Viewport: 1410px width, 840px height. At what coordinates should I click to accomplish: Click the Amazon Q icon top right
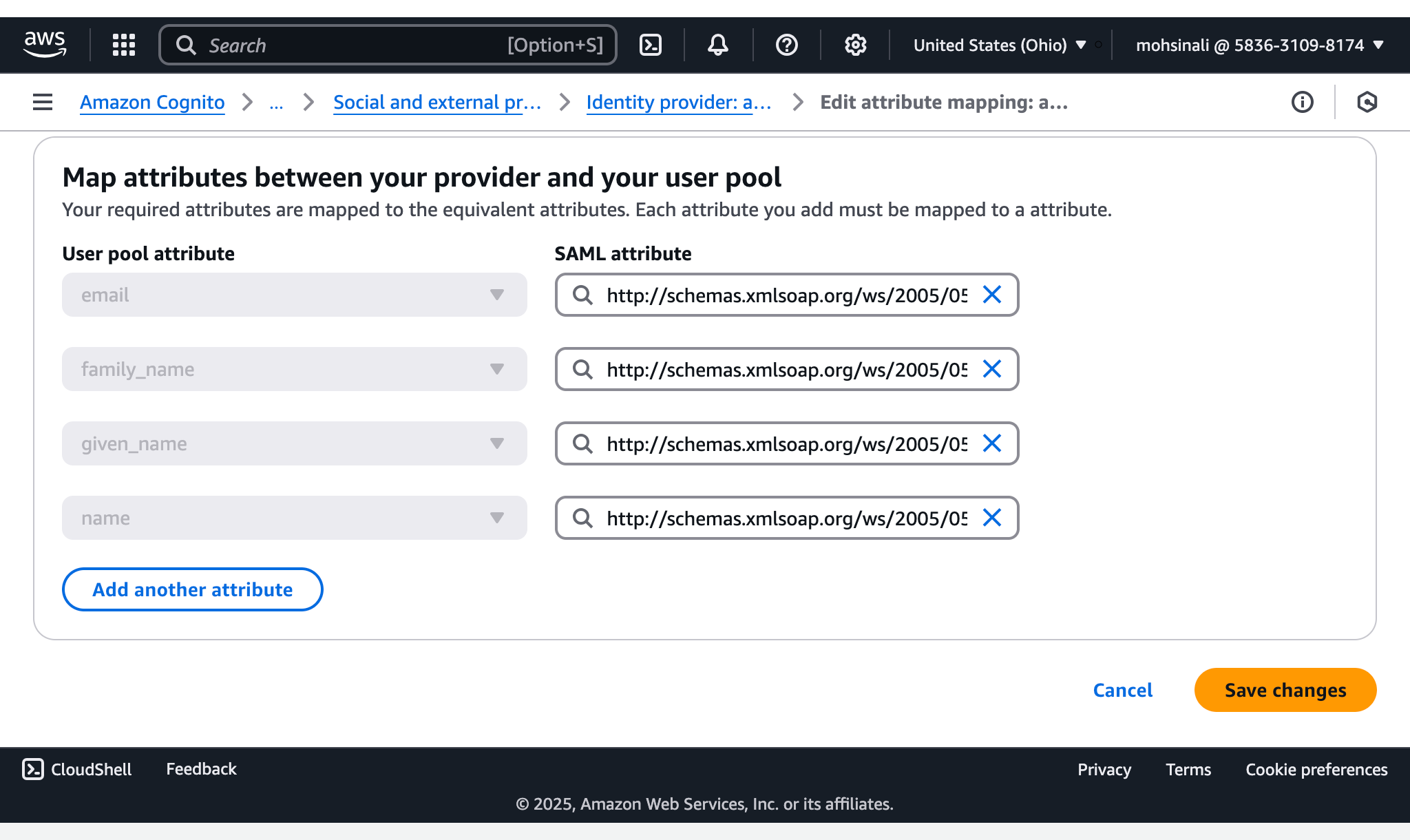pyautogui.click(x=1366, y=102)
